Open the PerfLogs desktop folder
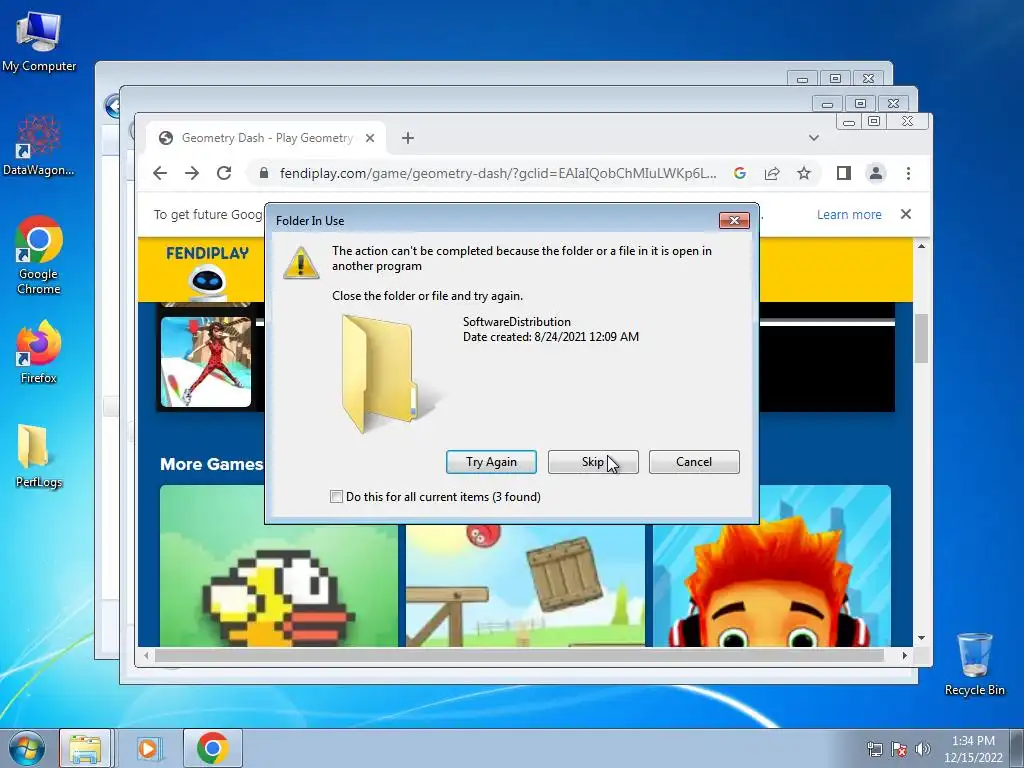The width and height of the screenshot is (1024, 768). pos(39,456)
